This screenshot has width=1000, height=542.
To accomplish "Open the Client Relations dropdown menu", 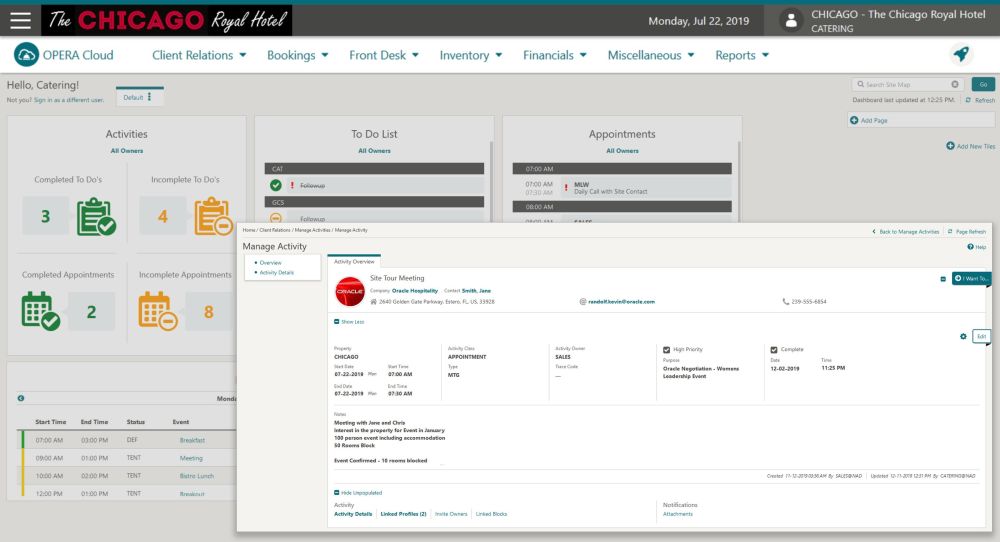I will (199, 55).
